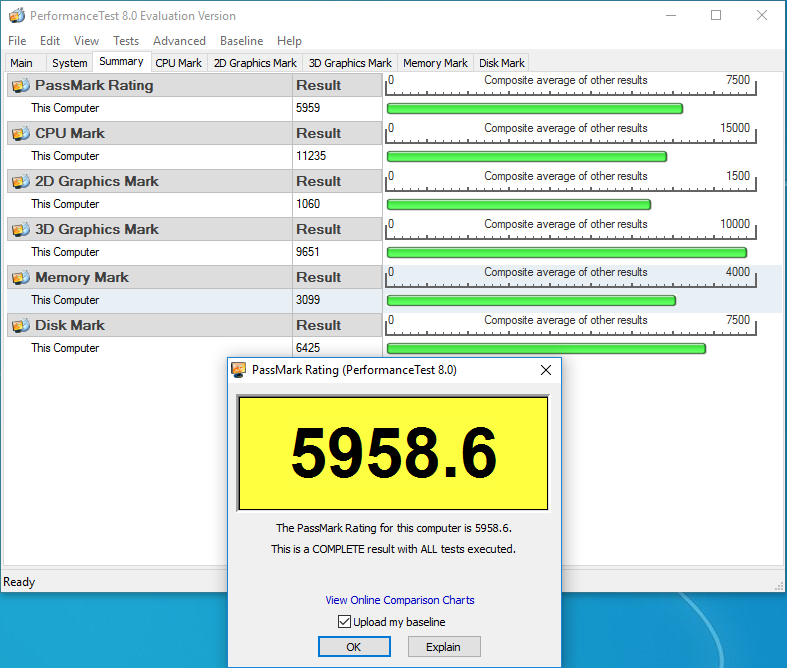Image resolution: width=787 pixels, height=668 pixels.
Task: Click the 2D Graphics result value 1060
Action: (308, 204)
